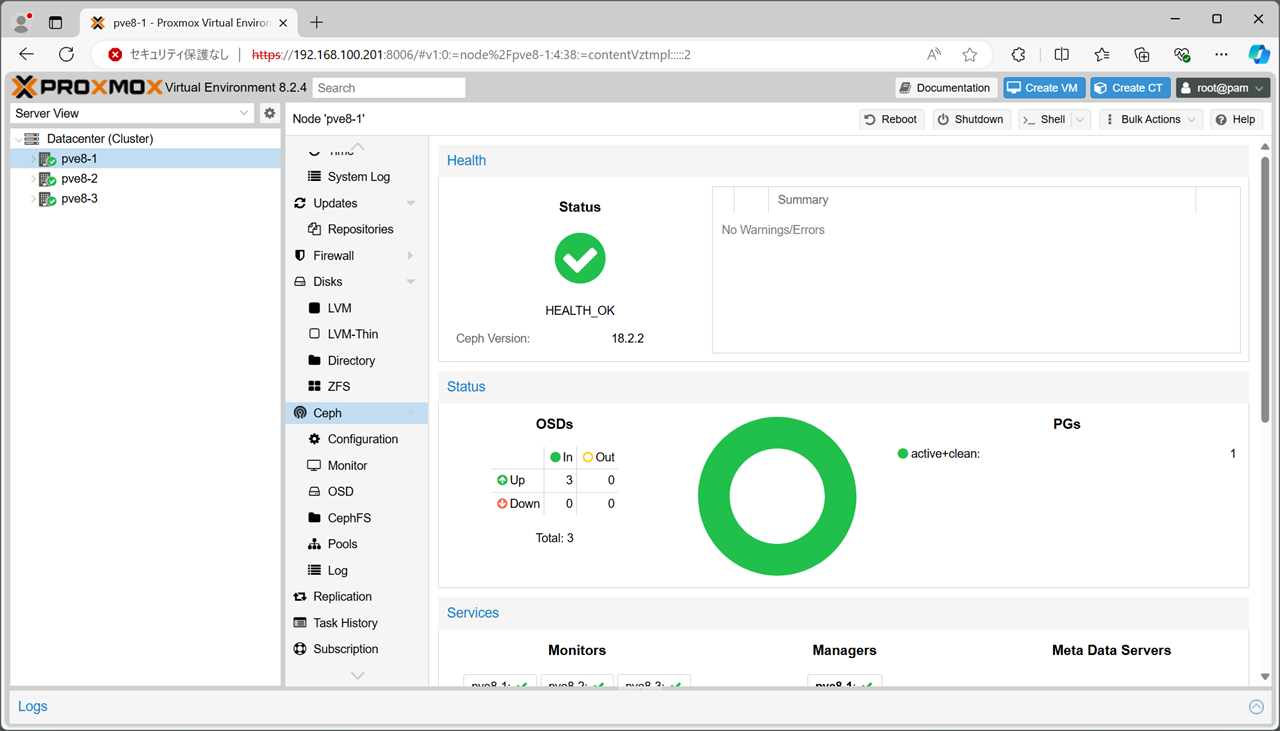Open the root@pam user menu
Screen dimensions: 1280x731
pyautogui.click(x=1222, y=88)
